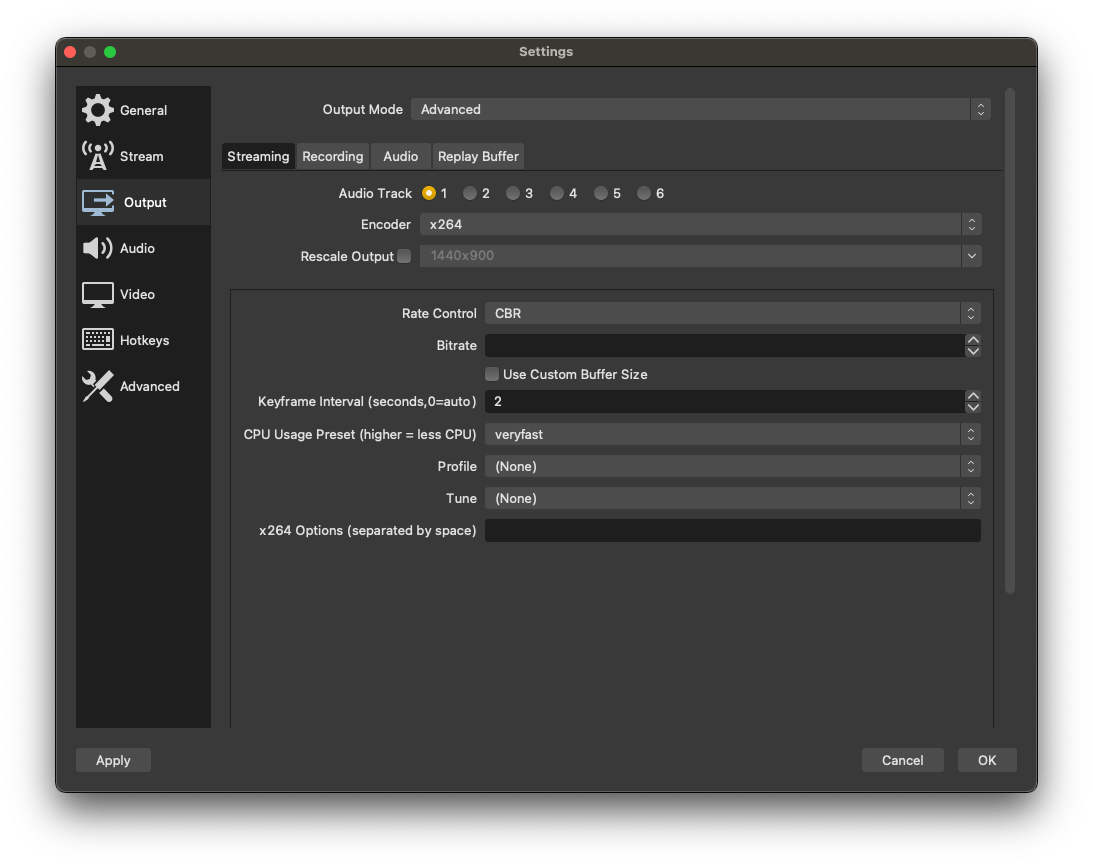The height and width of the screenshot is (866, 1093).
Task: Open the Tune dropdown
Action: (x=733, y=499)
